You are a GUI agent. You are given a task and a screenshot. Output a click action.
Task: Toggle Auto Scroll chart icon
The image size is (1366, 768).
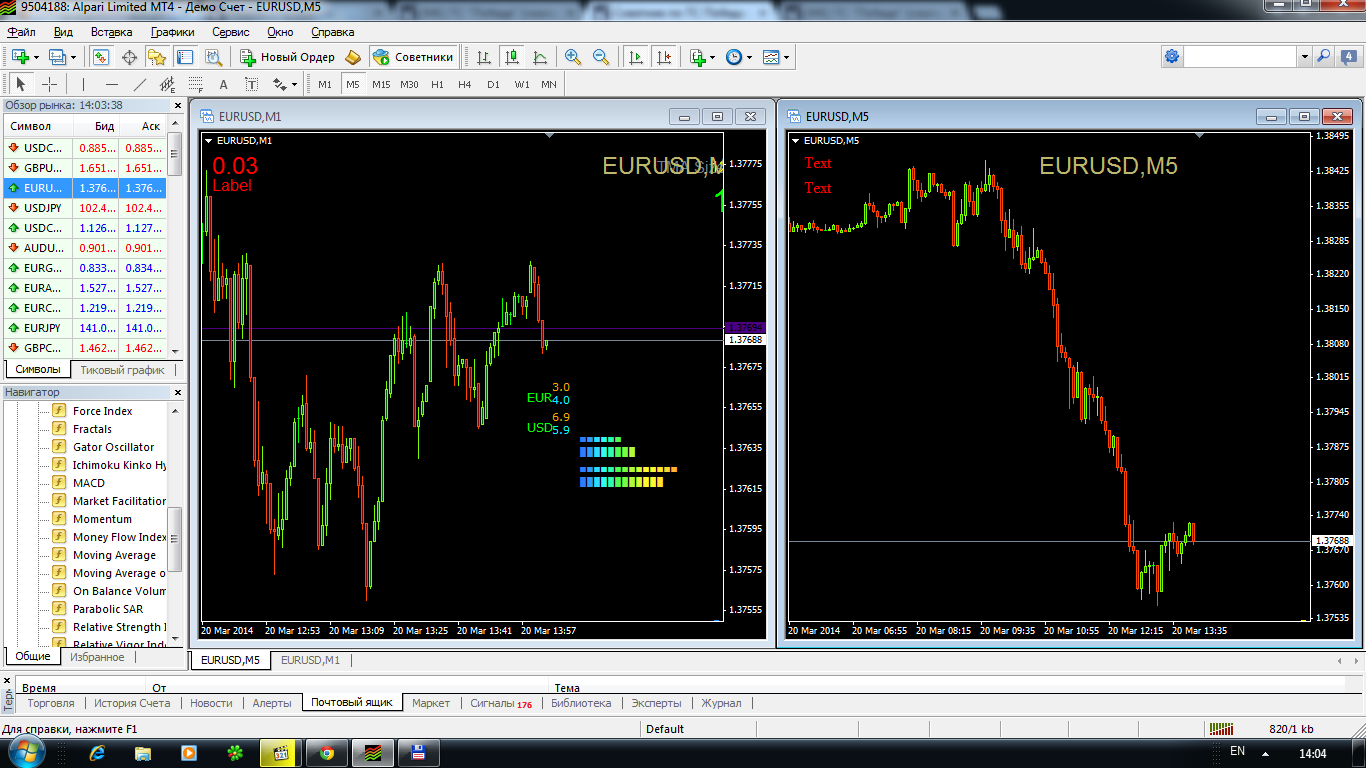pyautogui.click(x=635, y=57)
